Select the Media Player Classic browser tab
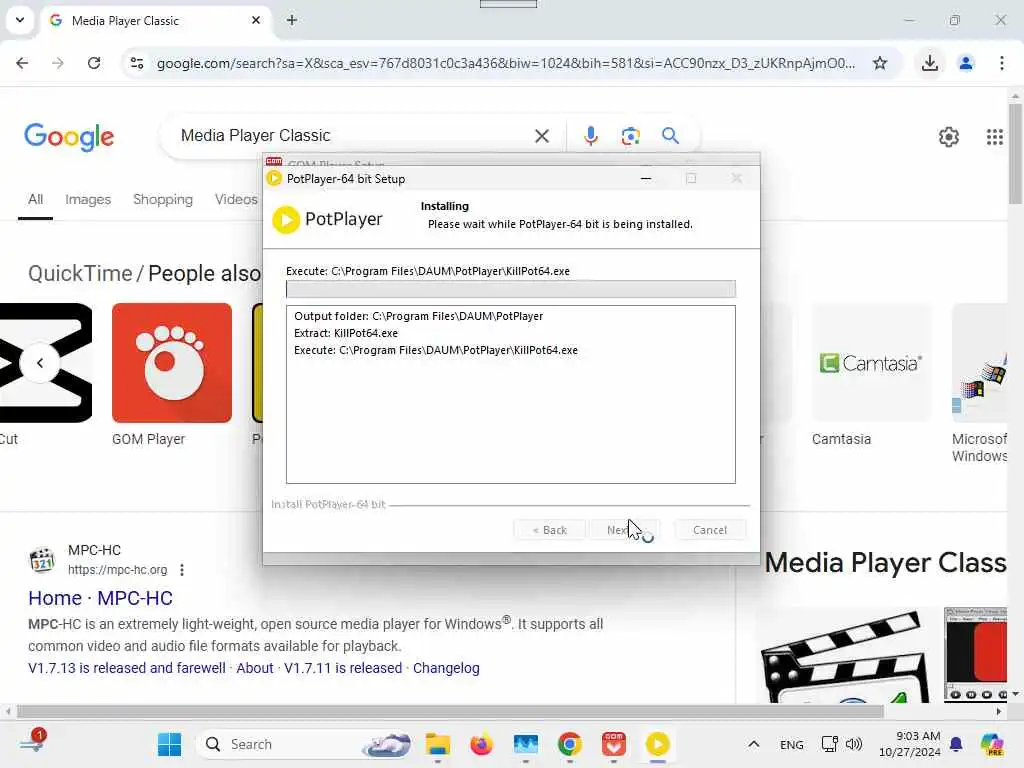1024x768 pixels. tap(157, 20)
